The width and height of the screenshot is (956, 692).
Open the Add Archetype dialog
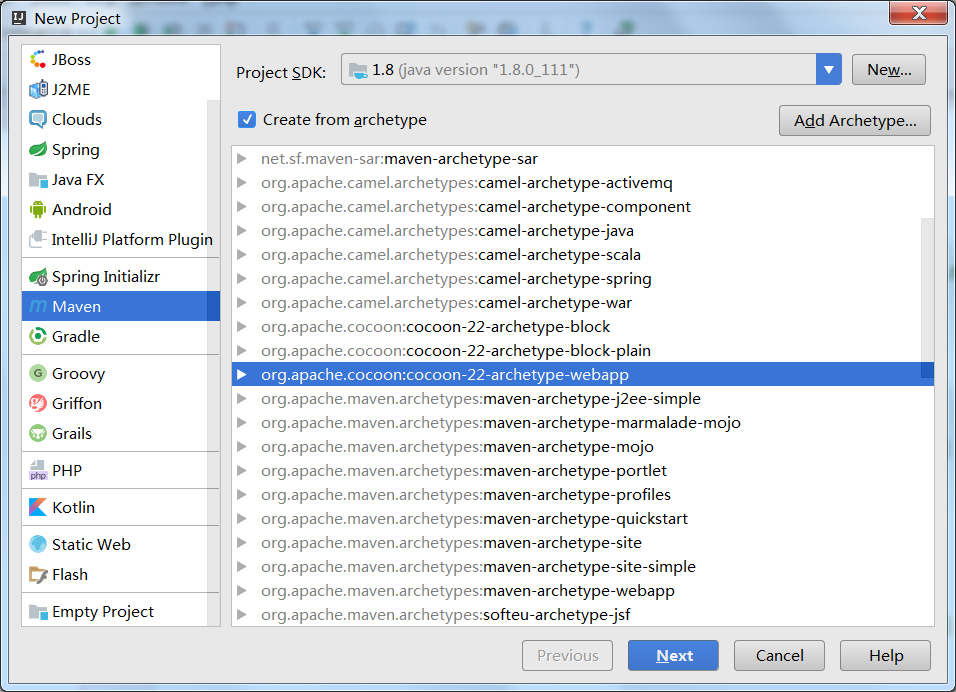[x=855, y=120]
